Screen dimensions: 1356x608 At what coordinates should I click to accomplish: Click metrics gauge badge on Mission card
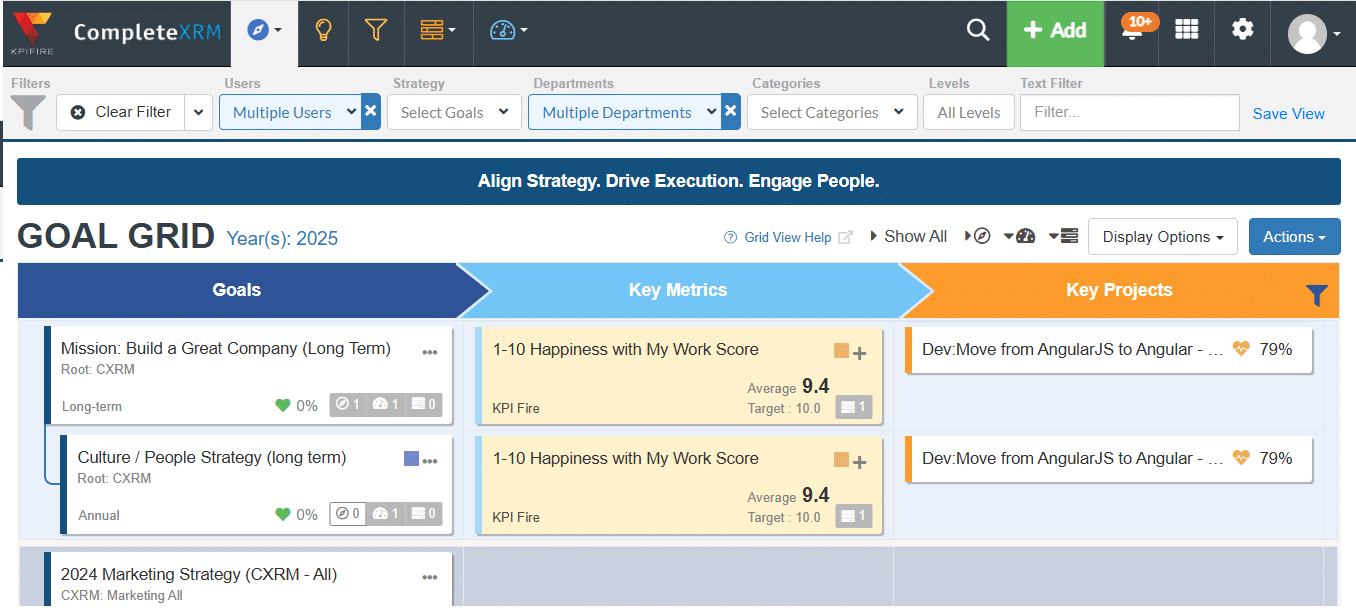[385, 405]
